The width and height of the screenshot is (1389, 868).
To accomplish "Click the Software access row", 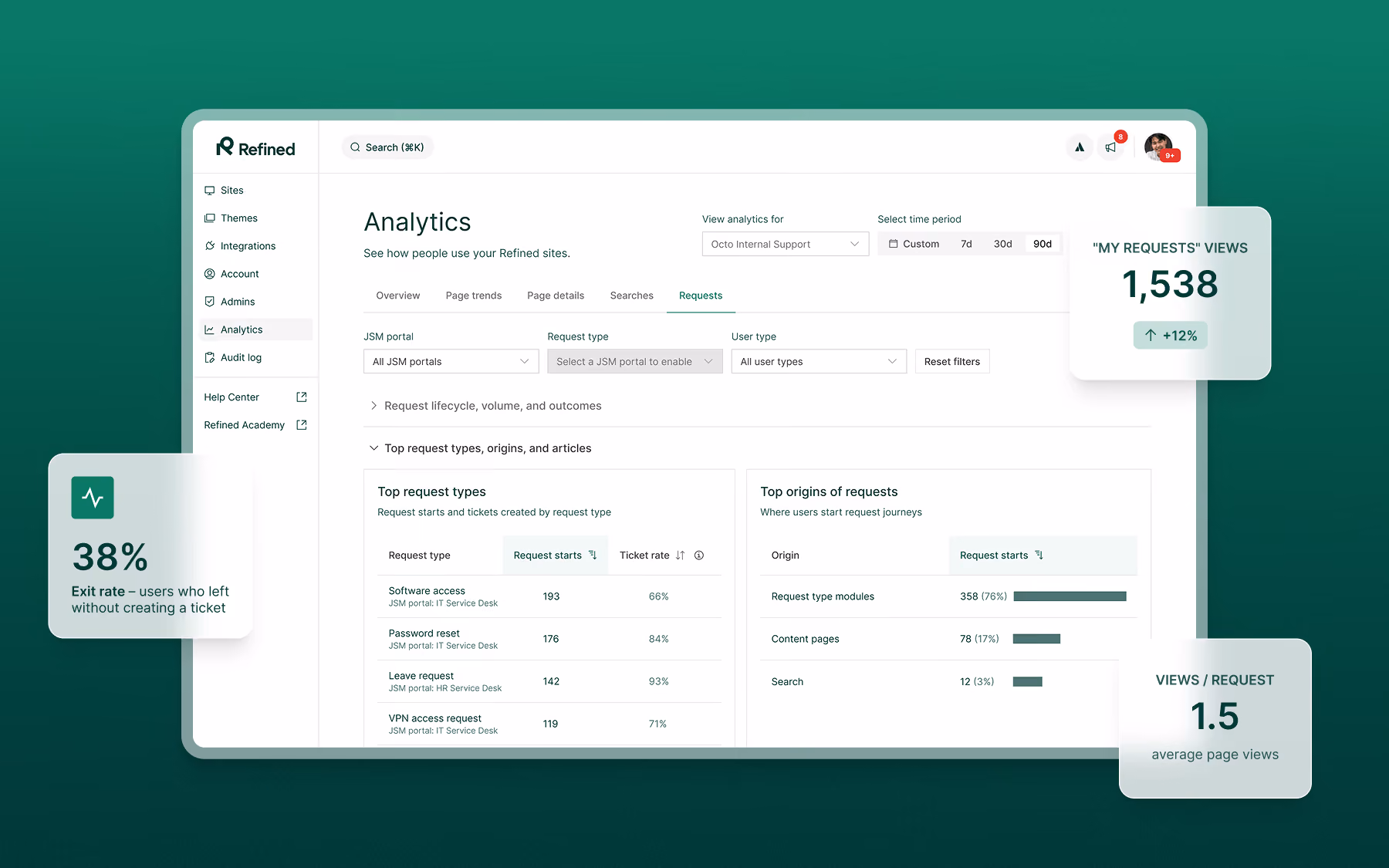I will click(x=549, y=596).
